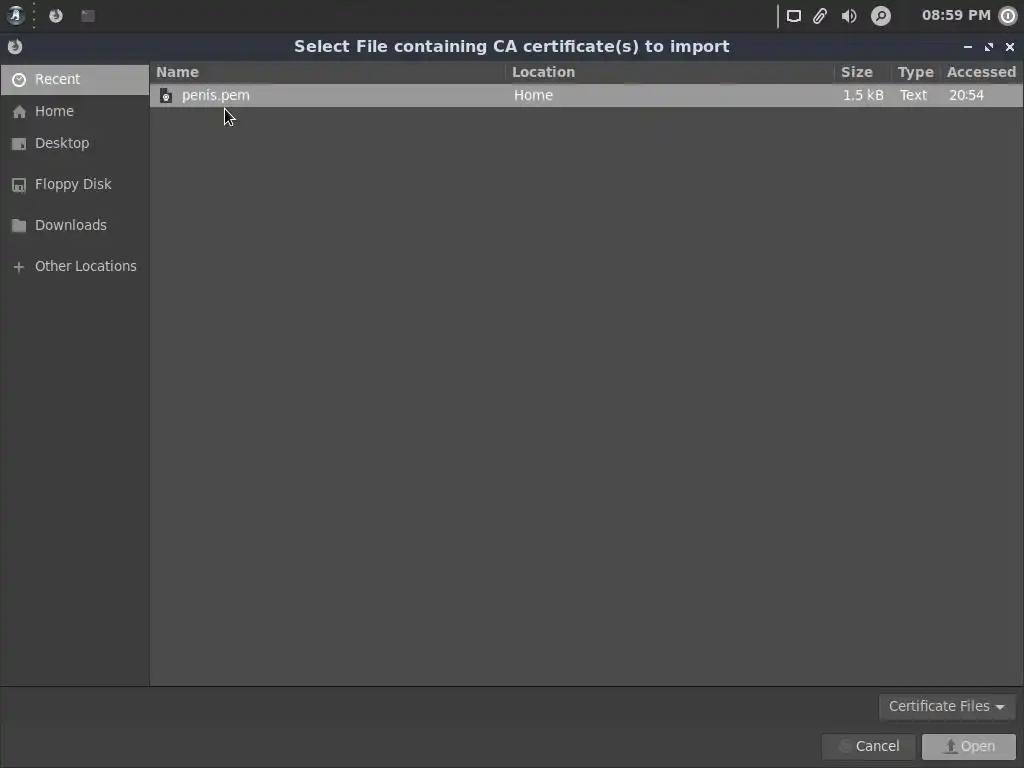1024x768 pixels.
Task: Click the Cancel button
Action: pos(869,746)
